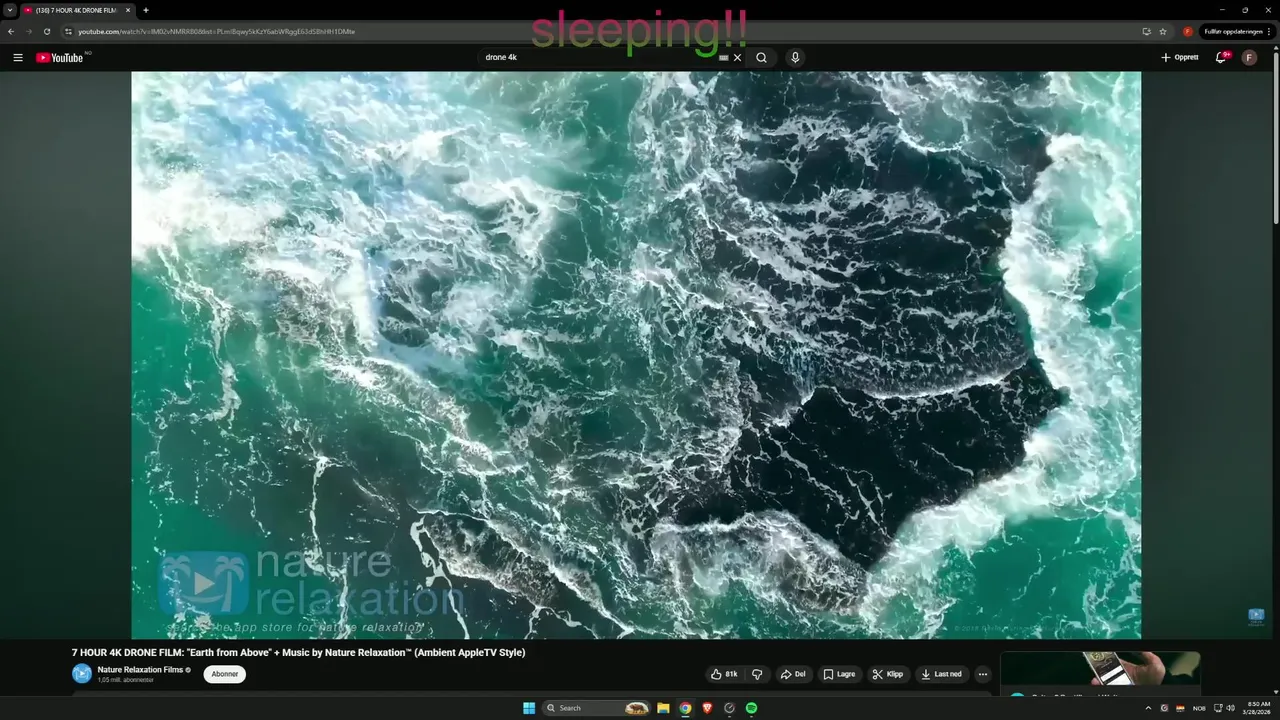Viewport: 1280px width, 720px height.
Task: Dislike the video with thumbs down
Action: click(x=758, y=674)
